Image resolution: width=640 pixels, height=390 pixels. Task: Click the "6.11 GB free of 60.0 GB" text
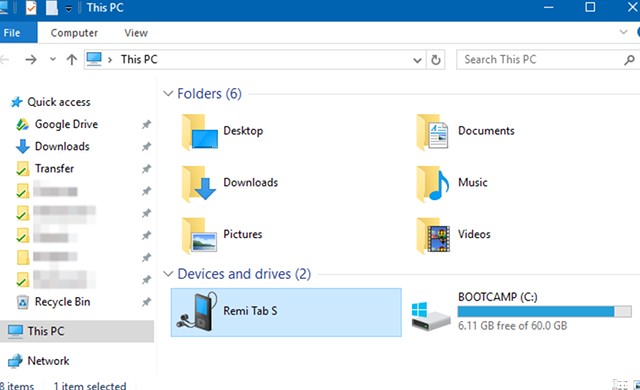512,326
